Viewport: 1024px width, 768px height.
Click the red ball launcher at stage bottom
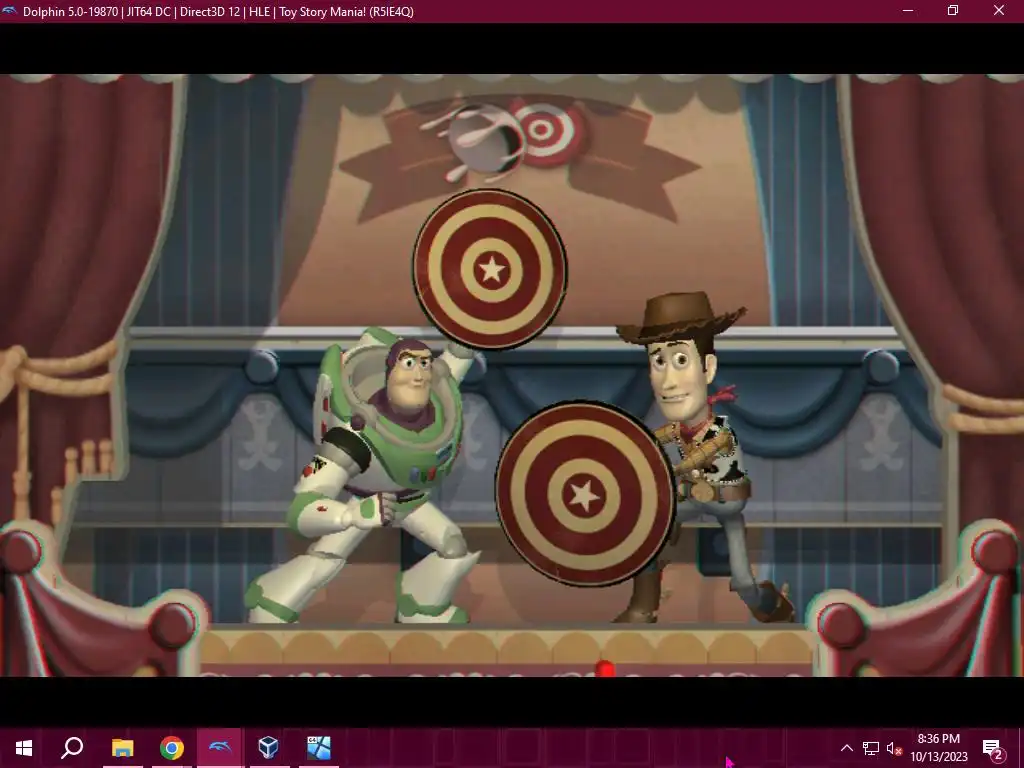pyautogui.click(x=605, y=669)
